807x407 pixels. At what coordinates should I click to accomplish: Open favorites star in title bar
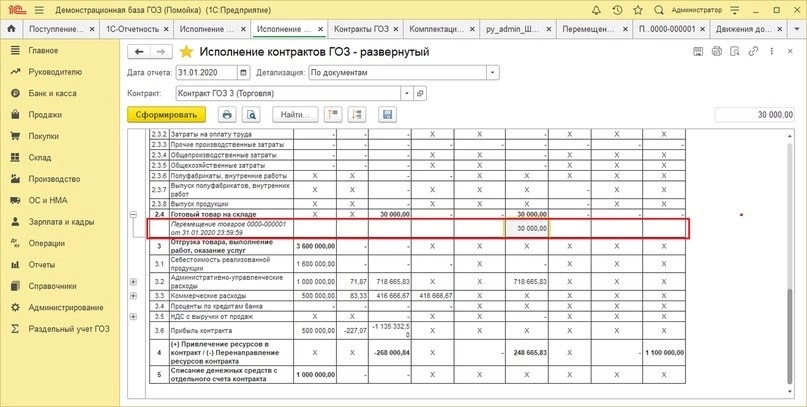[x=638, y=10]
